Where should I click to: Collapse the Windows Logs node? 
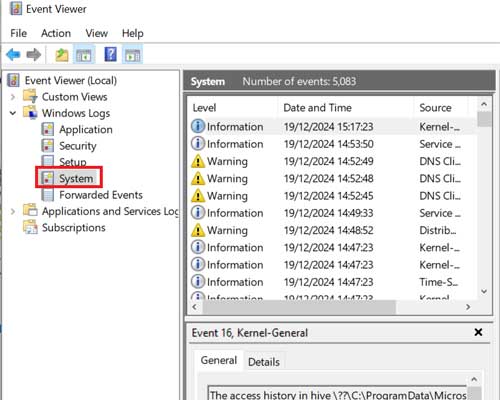pyautogui.click(x=13, y=113)
